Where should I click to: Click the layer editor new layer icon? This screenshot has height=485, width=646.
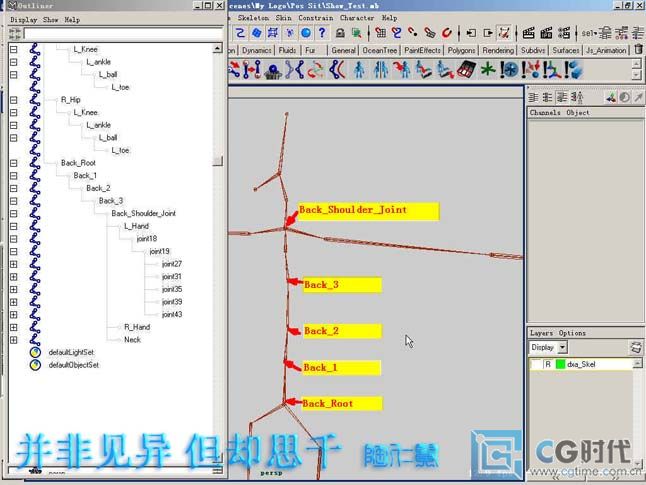[636, 347]
